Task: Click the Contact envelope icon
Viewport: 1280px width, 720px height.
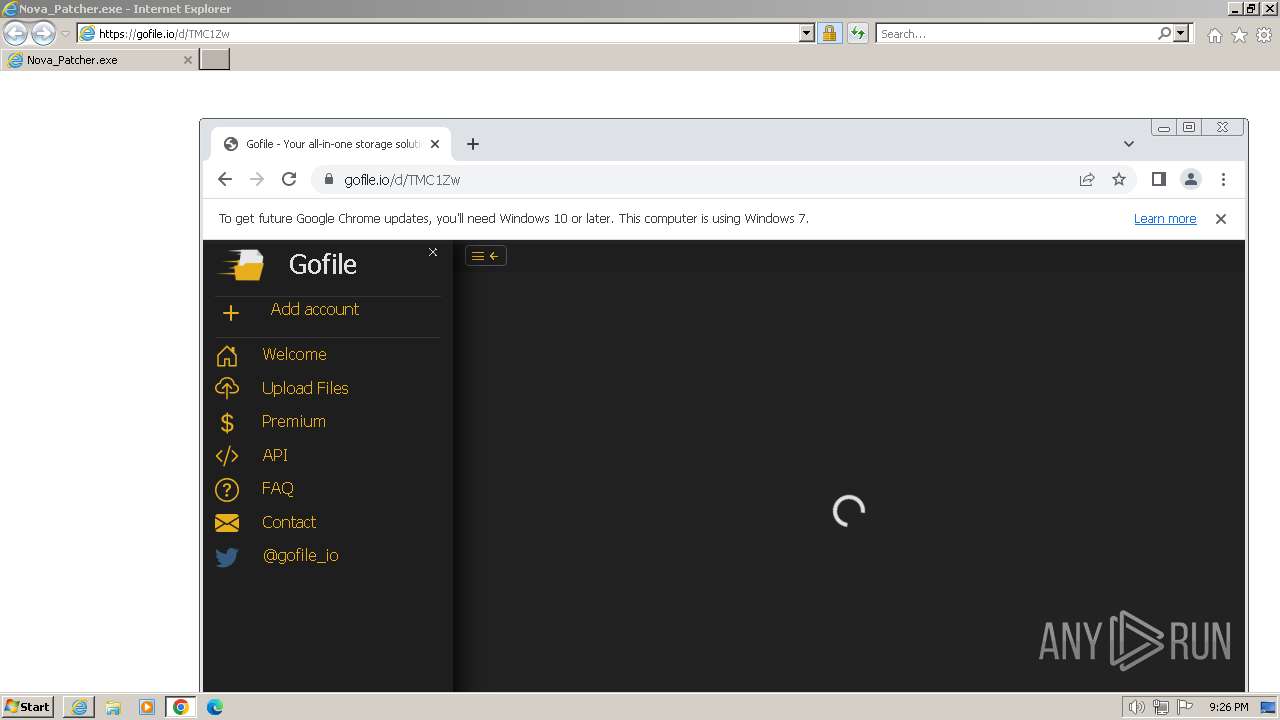Action: (227, 523)
